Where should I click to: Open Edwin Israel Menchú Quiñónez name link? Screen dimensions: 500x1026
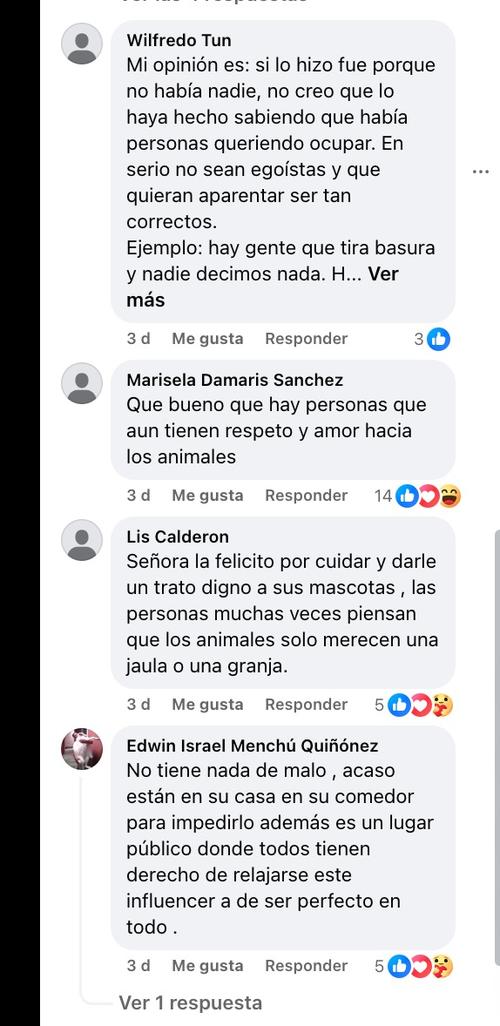tap(252, 746)
